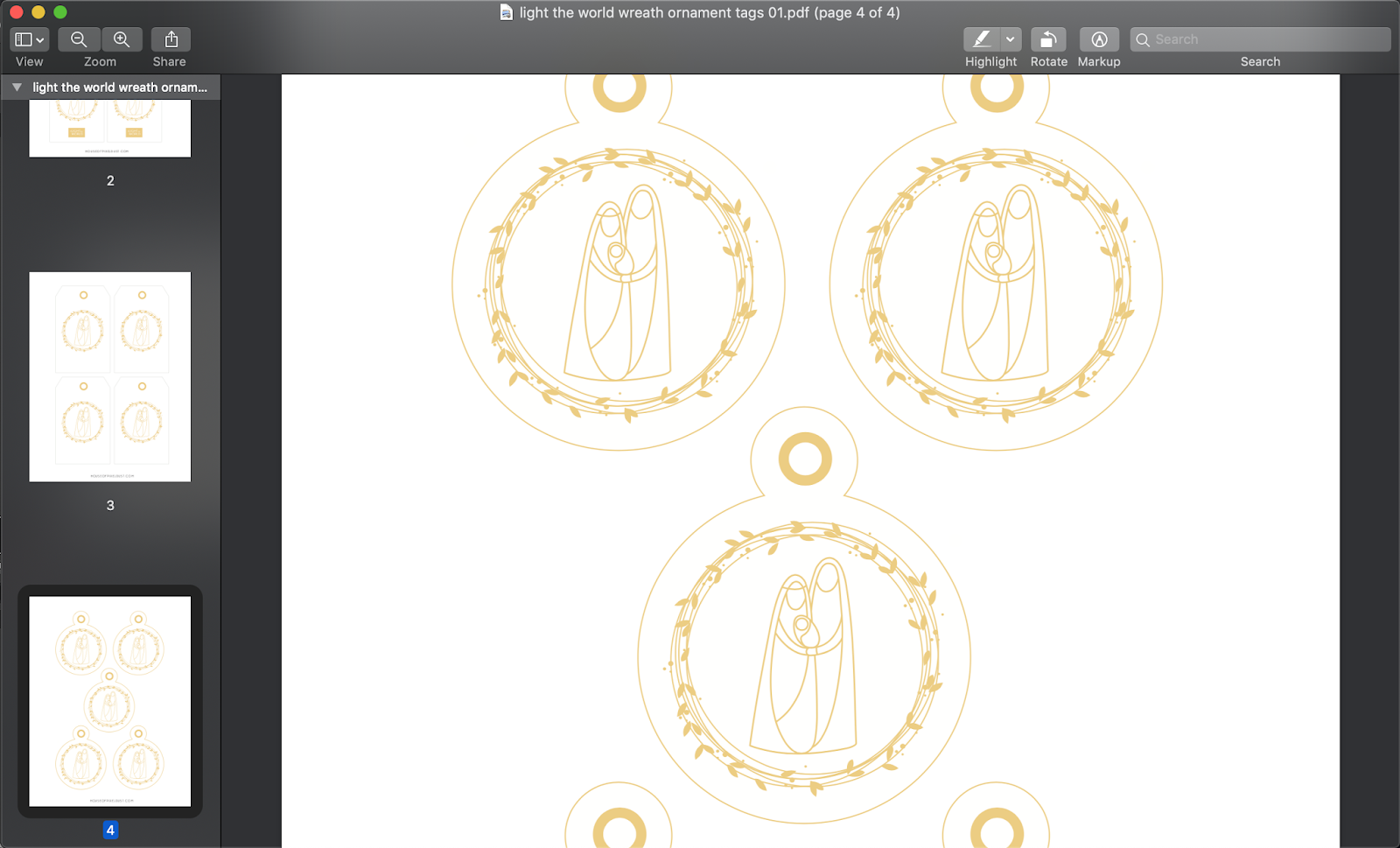Click the window title text
1400x848 pixels.
(x=710, y=12)
